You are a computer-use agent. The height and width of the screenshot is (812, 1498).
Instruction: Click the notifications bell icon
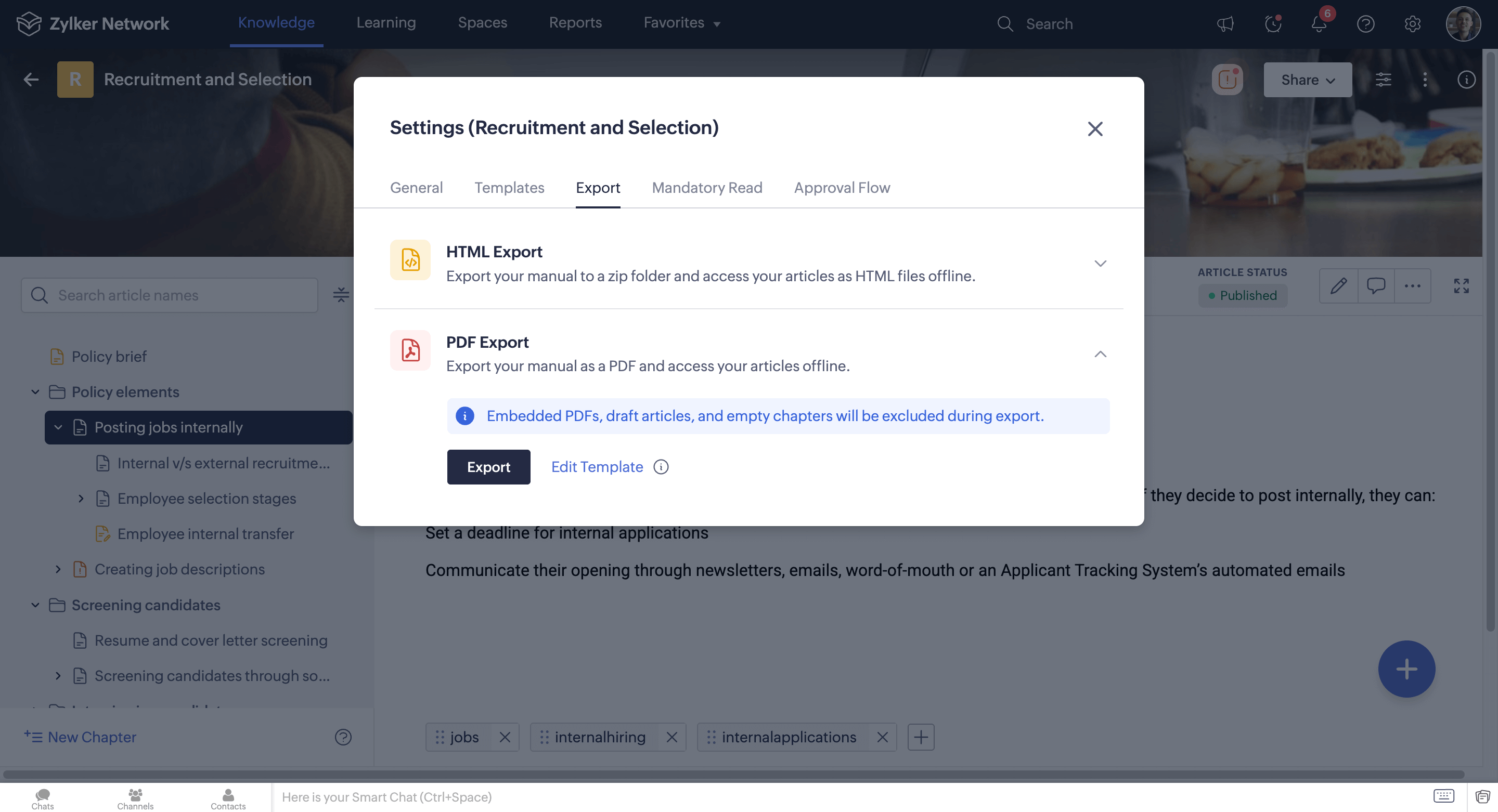[1319, 24]
